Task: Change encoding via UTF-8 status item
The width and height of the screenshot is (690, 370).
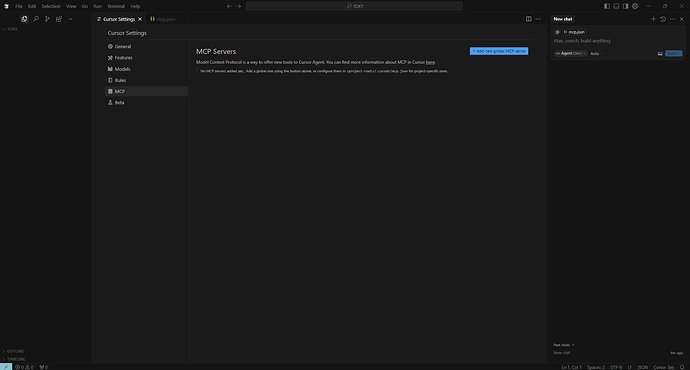Action: (x=616, y=367)
